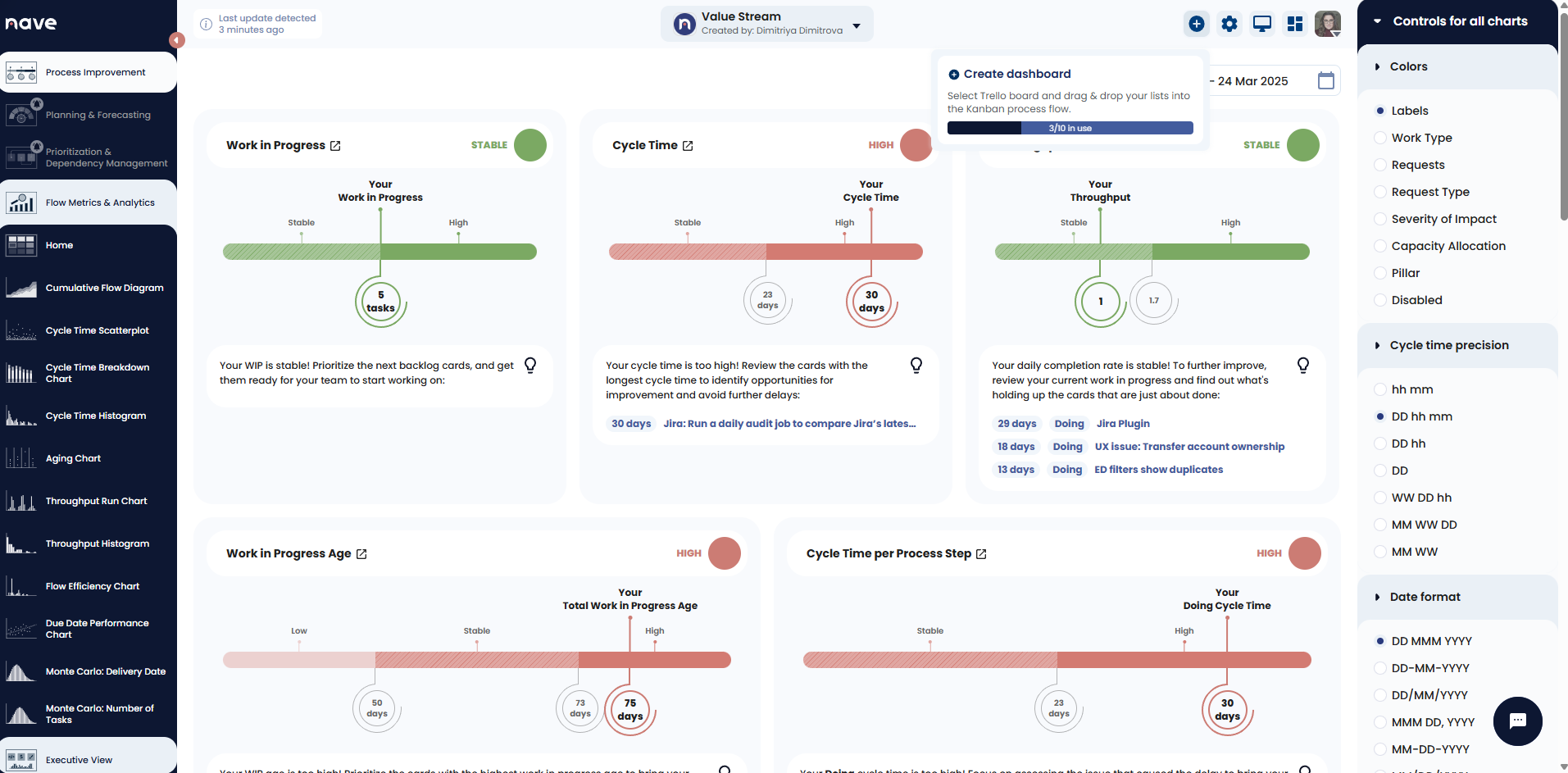Open Monte Carlo: Delivery Date

point(105,671)
